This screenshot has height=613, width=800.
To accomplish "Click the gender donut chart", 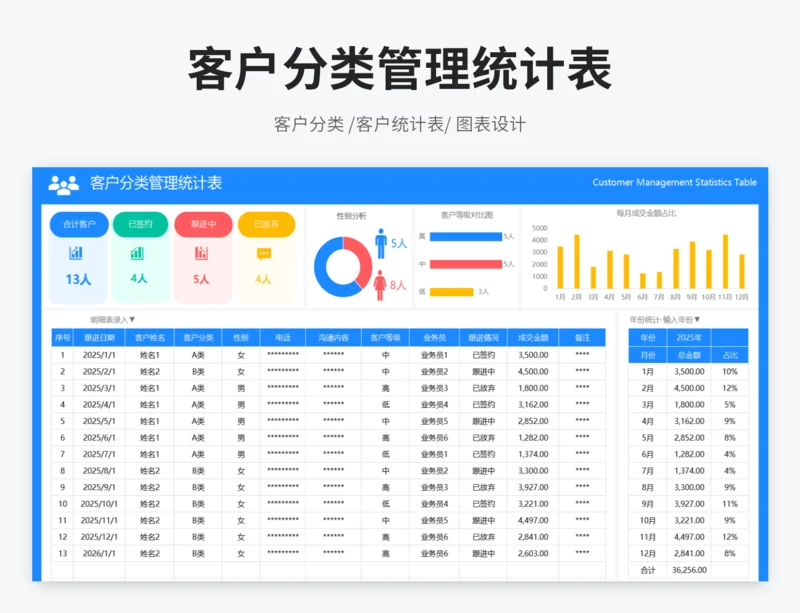I will tap(343, 266).
